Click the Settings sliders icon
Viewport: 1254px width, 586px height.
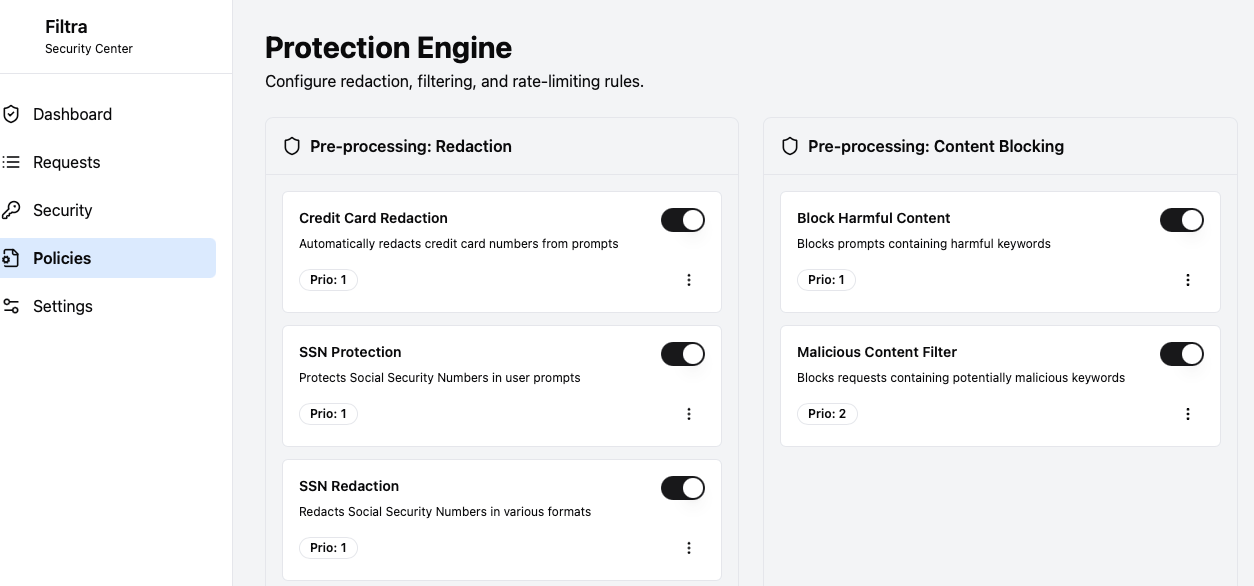point(11,306)
